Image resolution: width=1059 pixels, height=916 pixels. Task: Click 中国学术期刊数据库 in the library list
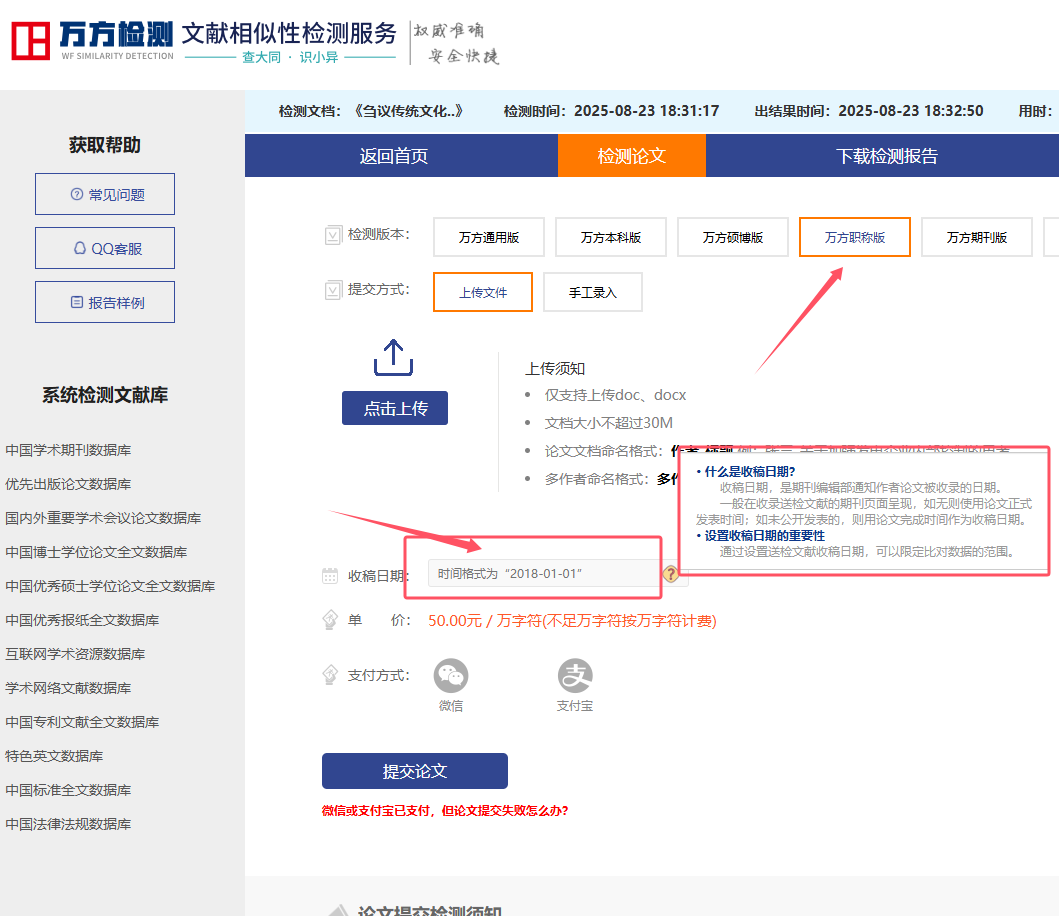tap(68, 450)
